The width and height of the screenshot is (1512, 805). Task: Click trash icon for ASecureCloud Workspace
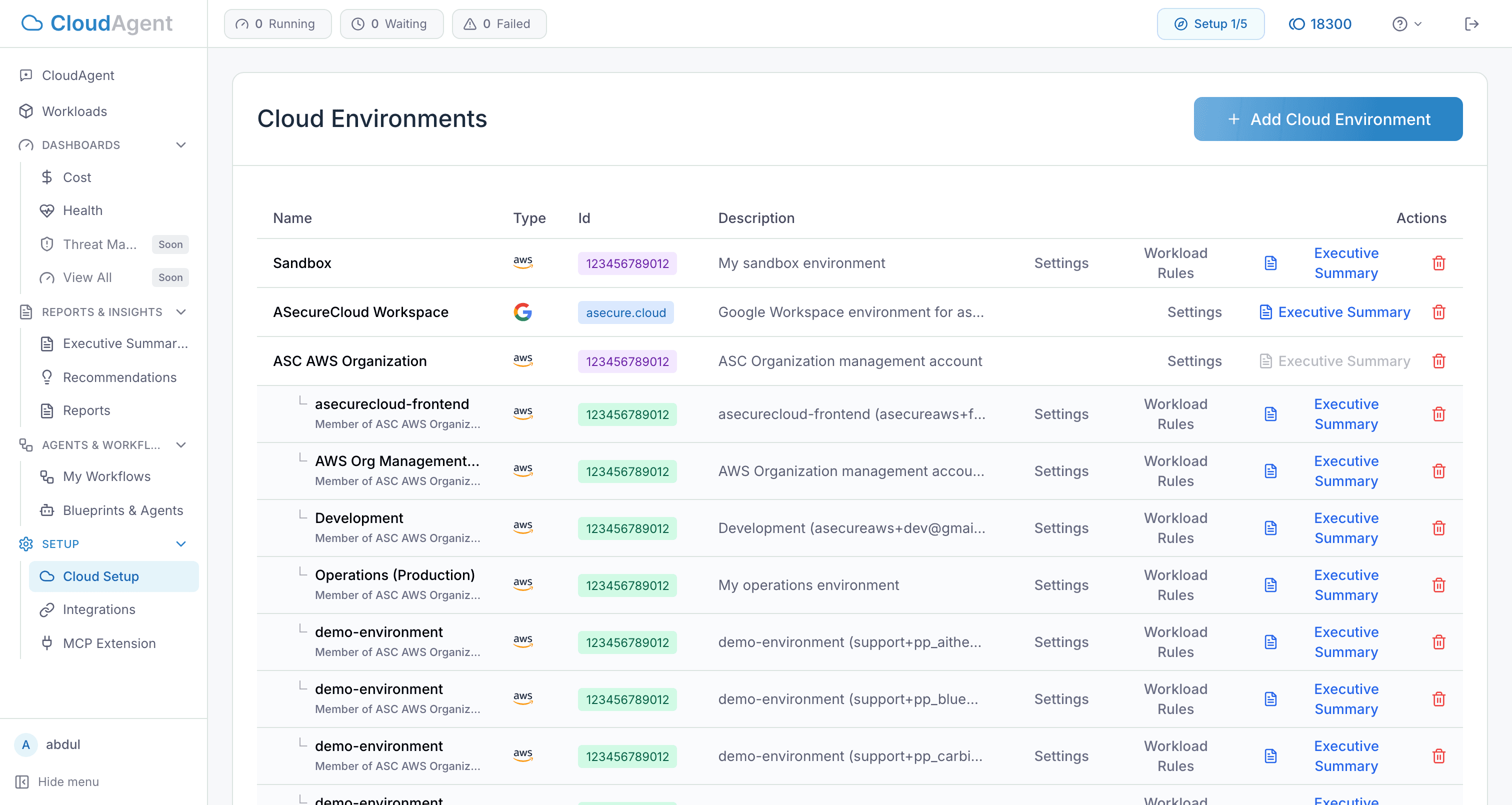click(1438, 312)
